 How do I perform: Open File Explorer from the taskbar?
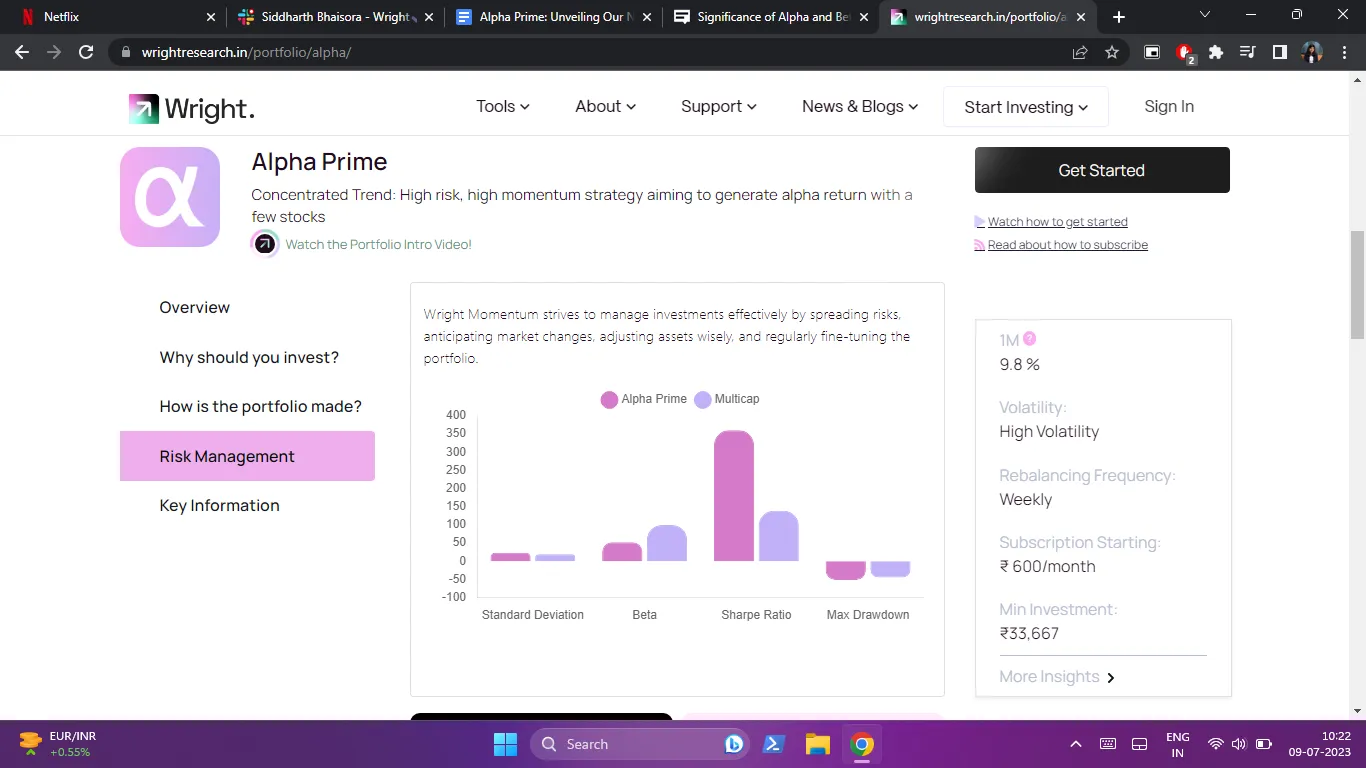point(818,744)
